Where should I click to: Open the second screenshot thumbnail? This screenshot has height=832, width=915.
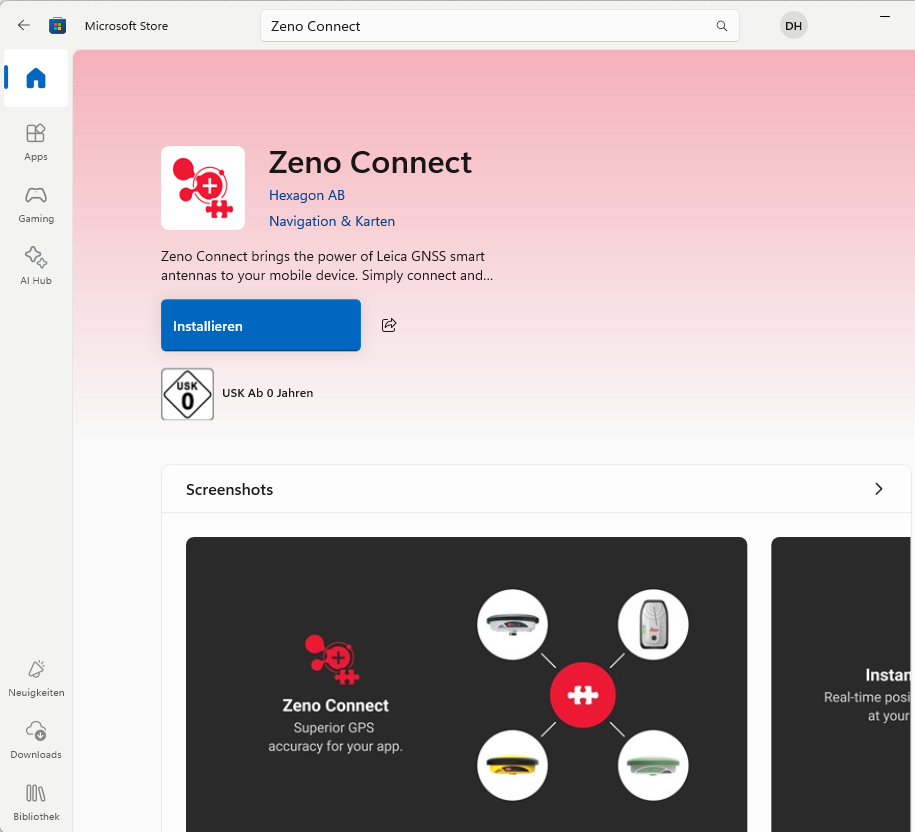(x=842, y=684)
